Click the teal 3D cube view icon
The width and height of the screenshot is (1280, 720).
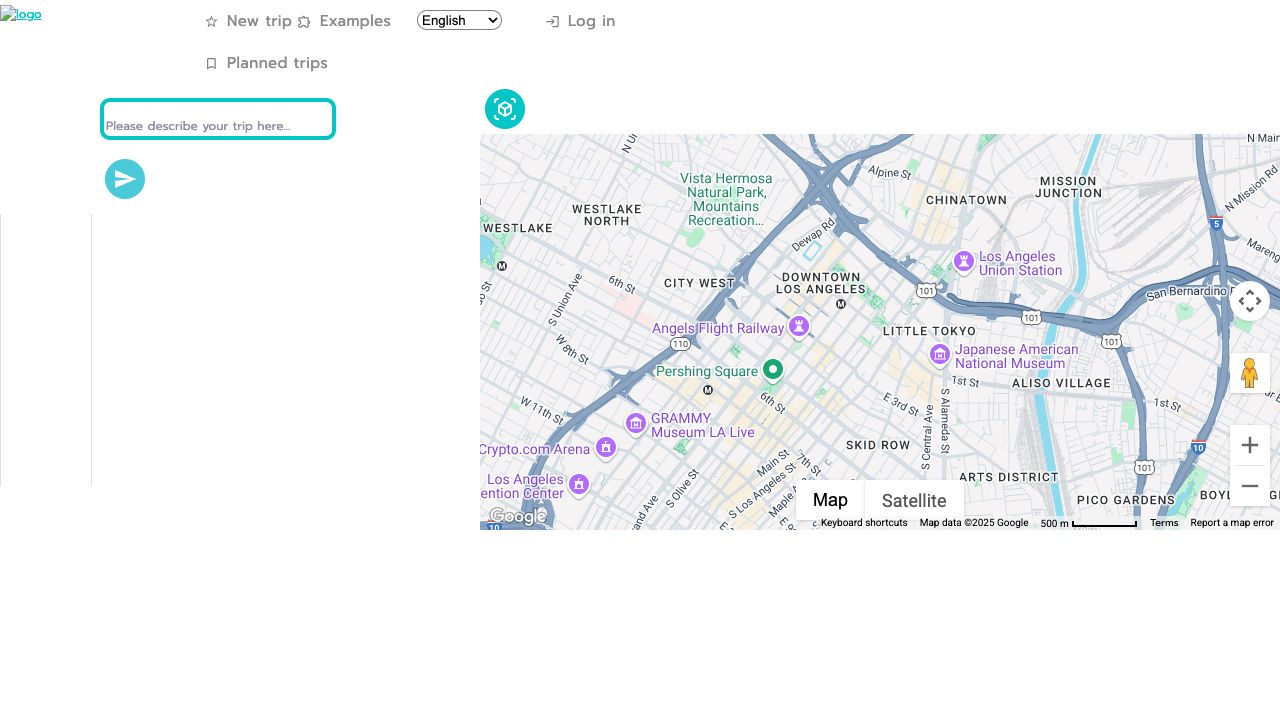pyautogui.click(x=505, y=109)
